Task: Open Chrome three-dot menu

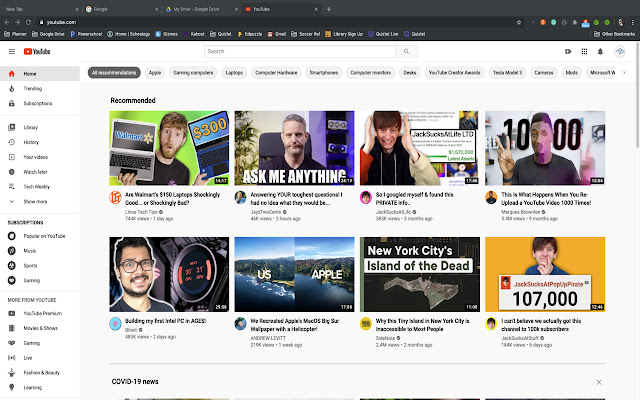Action: [x=633, y=22]
